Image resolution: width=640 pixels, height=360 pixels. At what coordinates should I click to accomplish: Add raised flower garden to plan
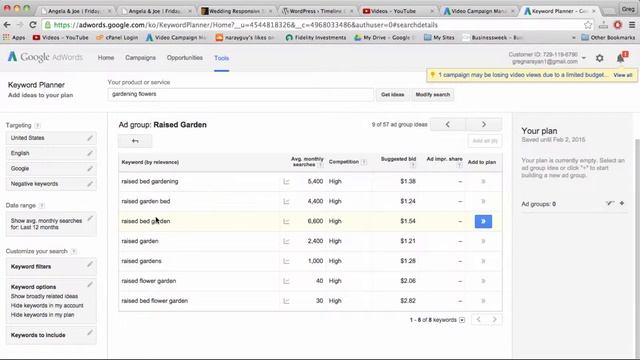tap(483, 281)
